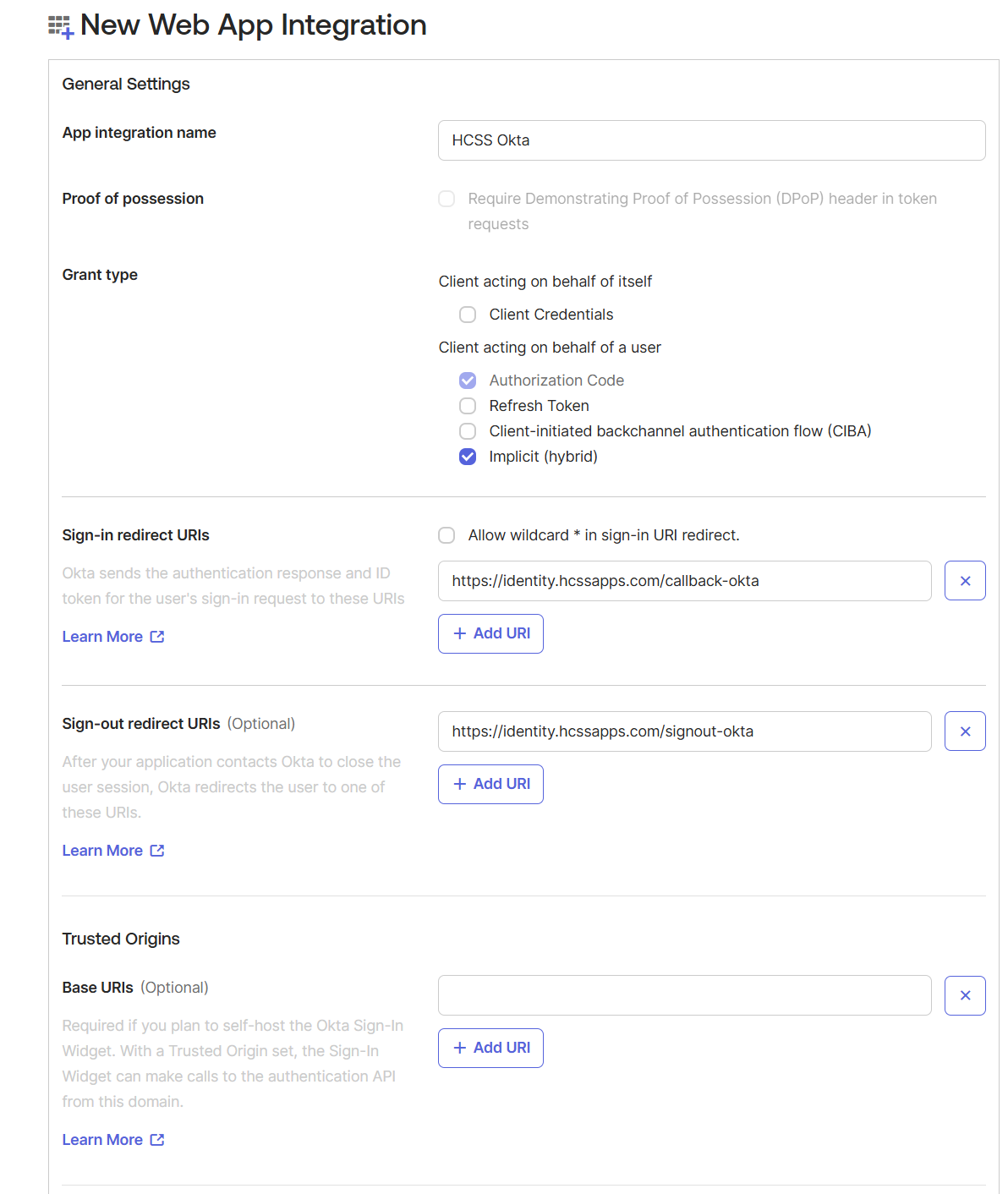Remove the signout-okta redirect URI
The width and height of the screenshot is (1008, 1194).
click(965, 731)
